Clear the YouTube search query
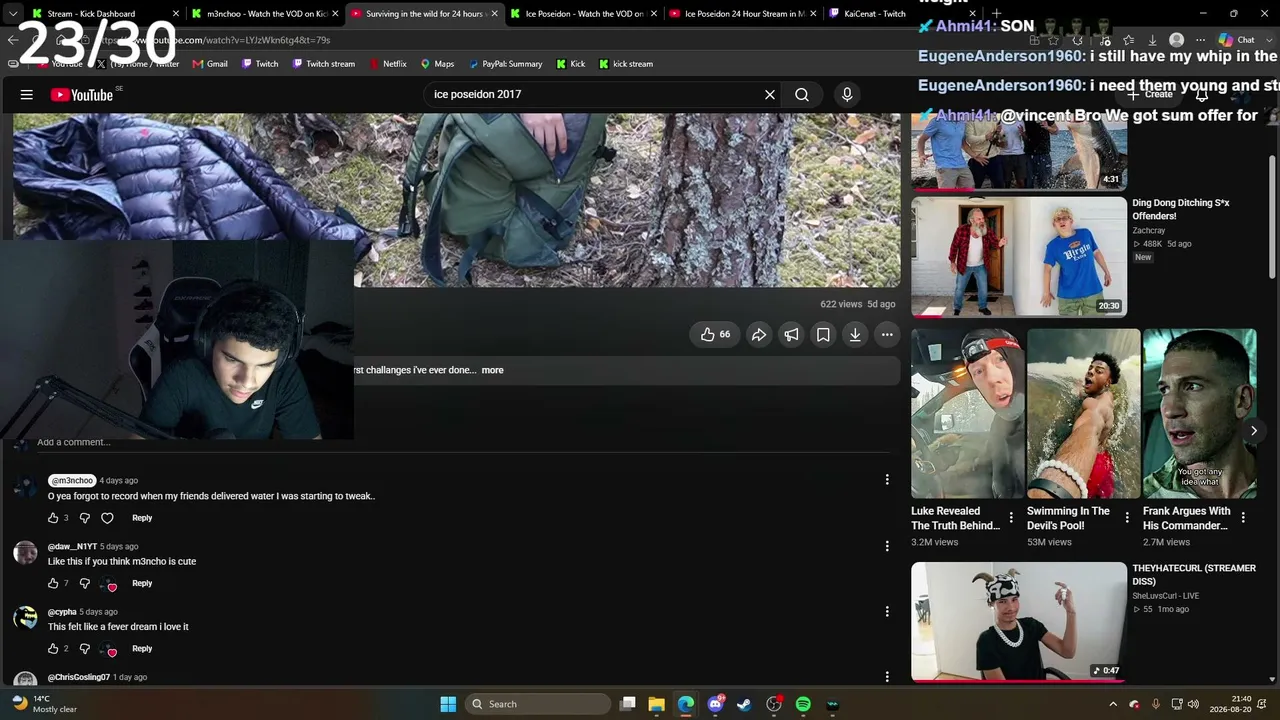The image size is (1280, 720). pos(770,95)
